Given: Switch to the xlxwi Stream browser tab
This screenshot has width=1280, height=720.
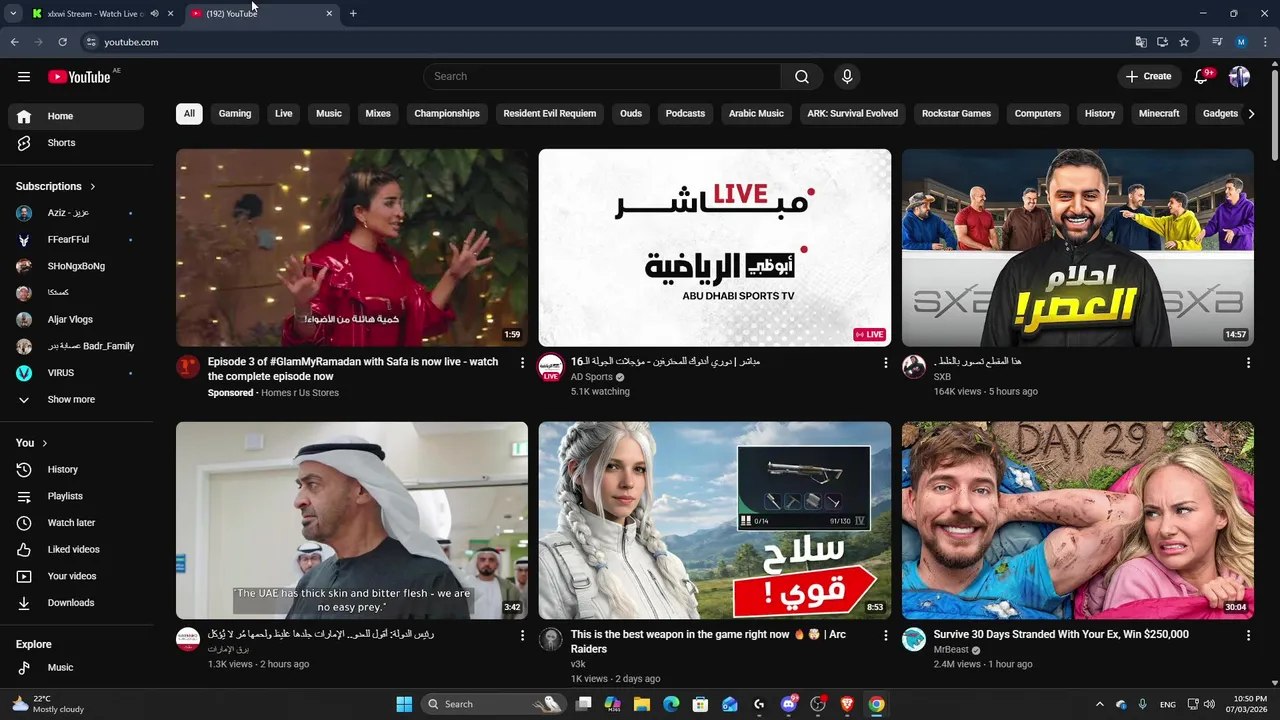Looking at the screenshot, I should [94, 14].
